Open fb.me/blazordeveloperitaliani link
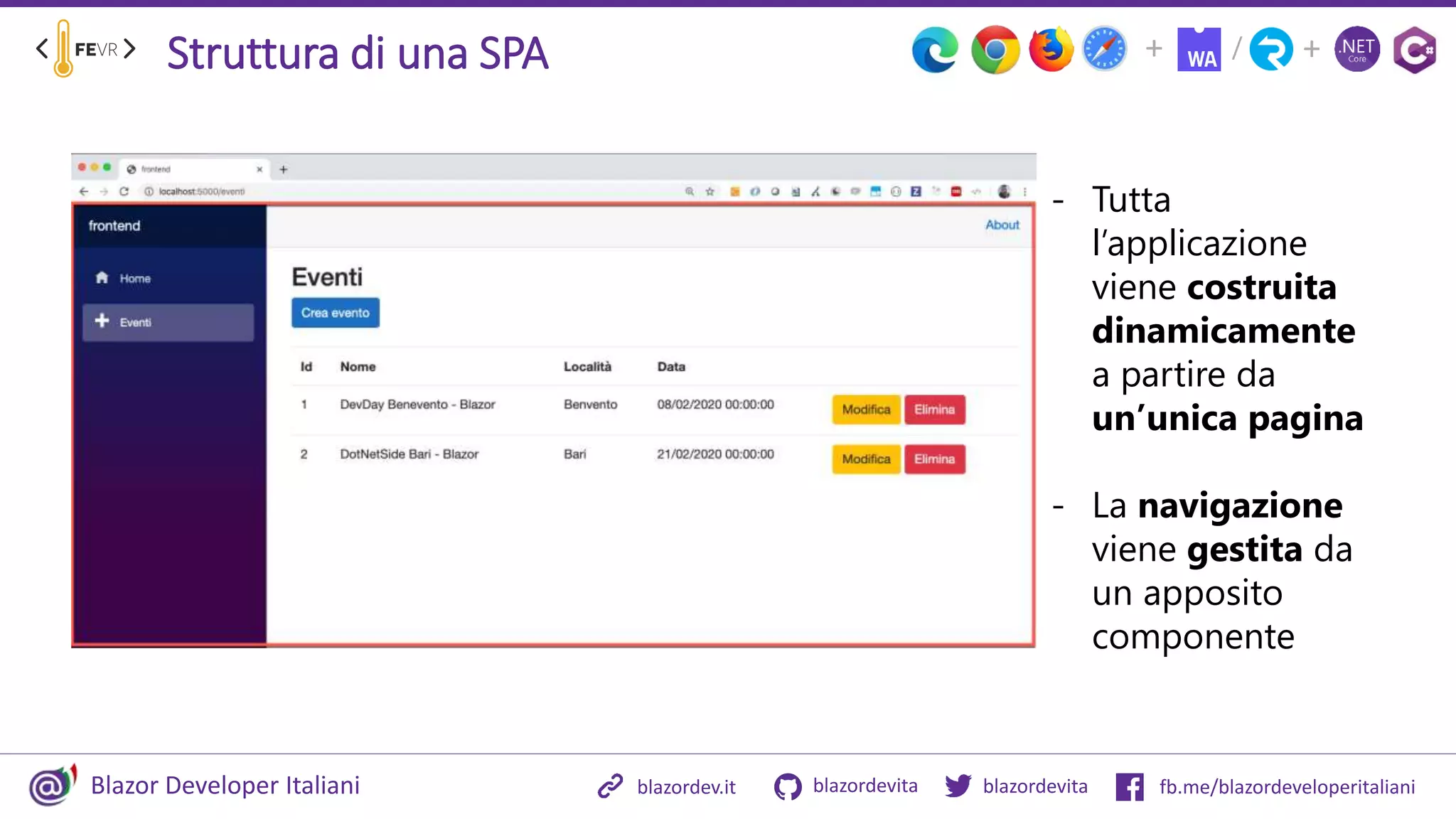 (1287, 787)
